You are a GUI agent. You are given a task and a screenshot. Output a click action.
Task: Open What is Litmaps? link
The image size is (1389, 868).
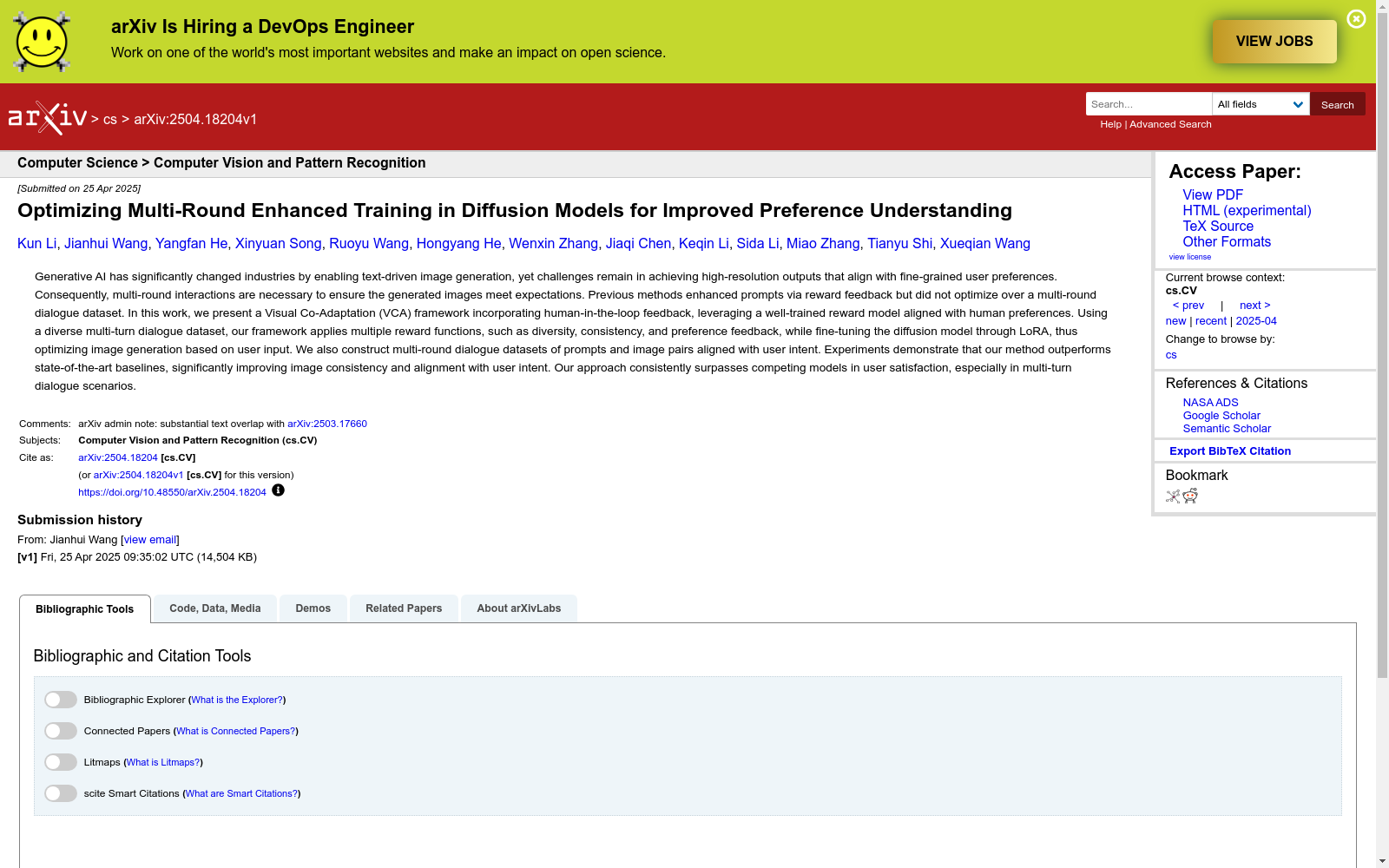(163, 763)
